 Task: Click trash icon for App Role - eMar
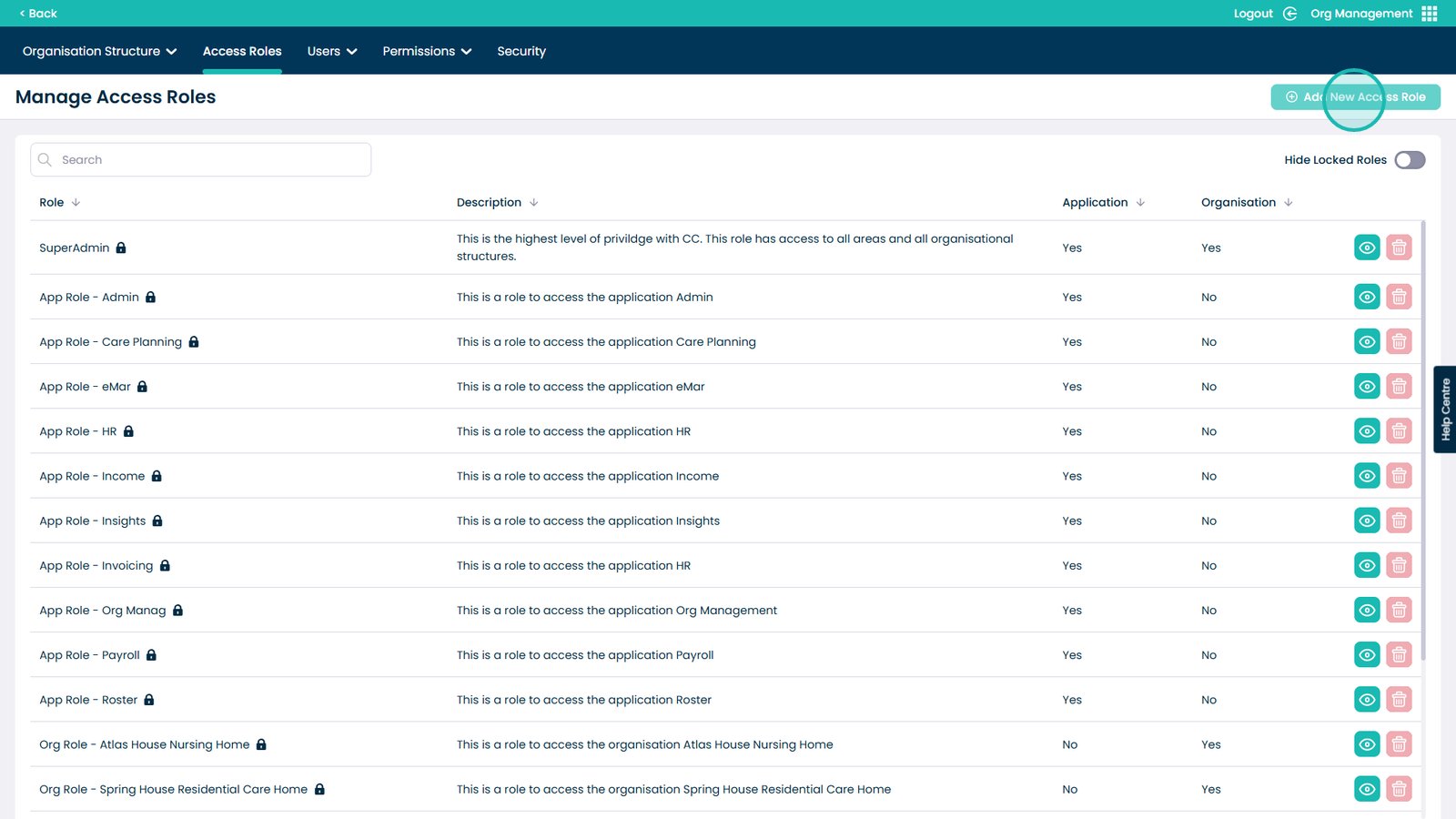[x=1399, y=387]
